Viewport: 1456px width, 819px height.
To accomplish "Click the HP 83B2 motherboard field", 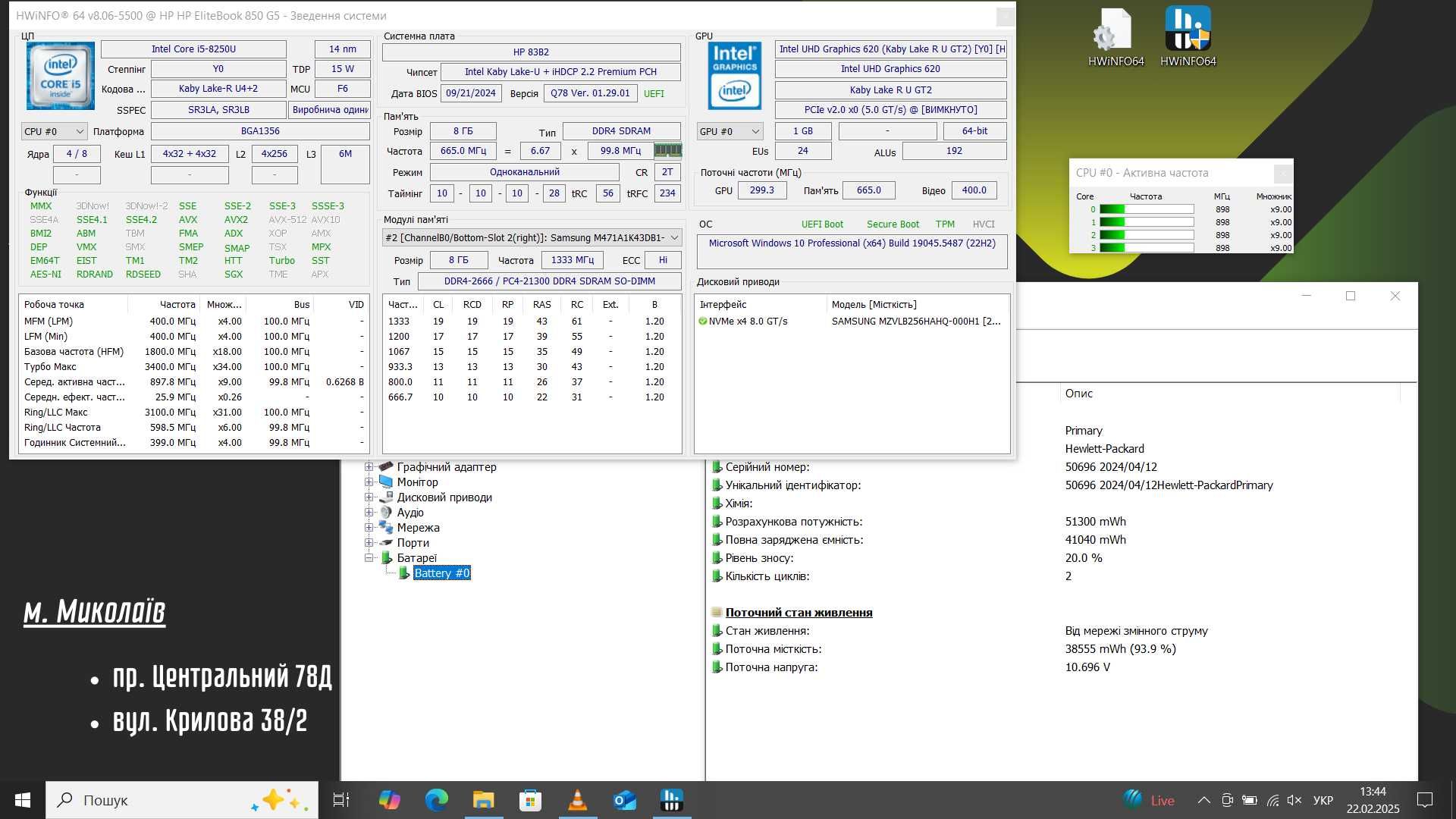I will pos(531,52).
